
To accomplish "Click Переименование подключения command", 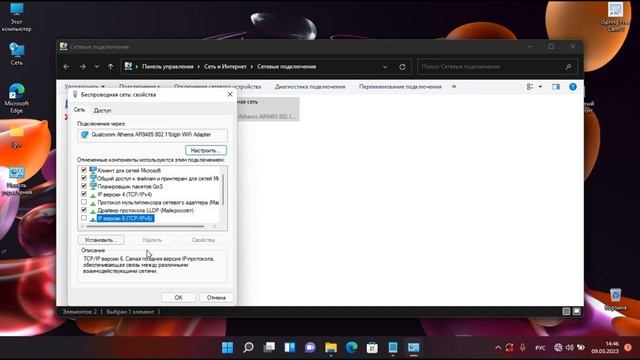I will click(400, 87).
